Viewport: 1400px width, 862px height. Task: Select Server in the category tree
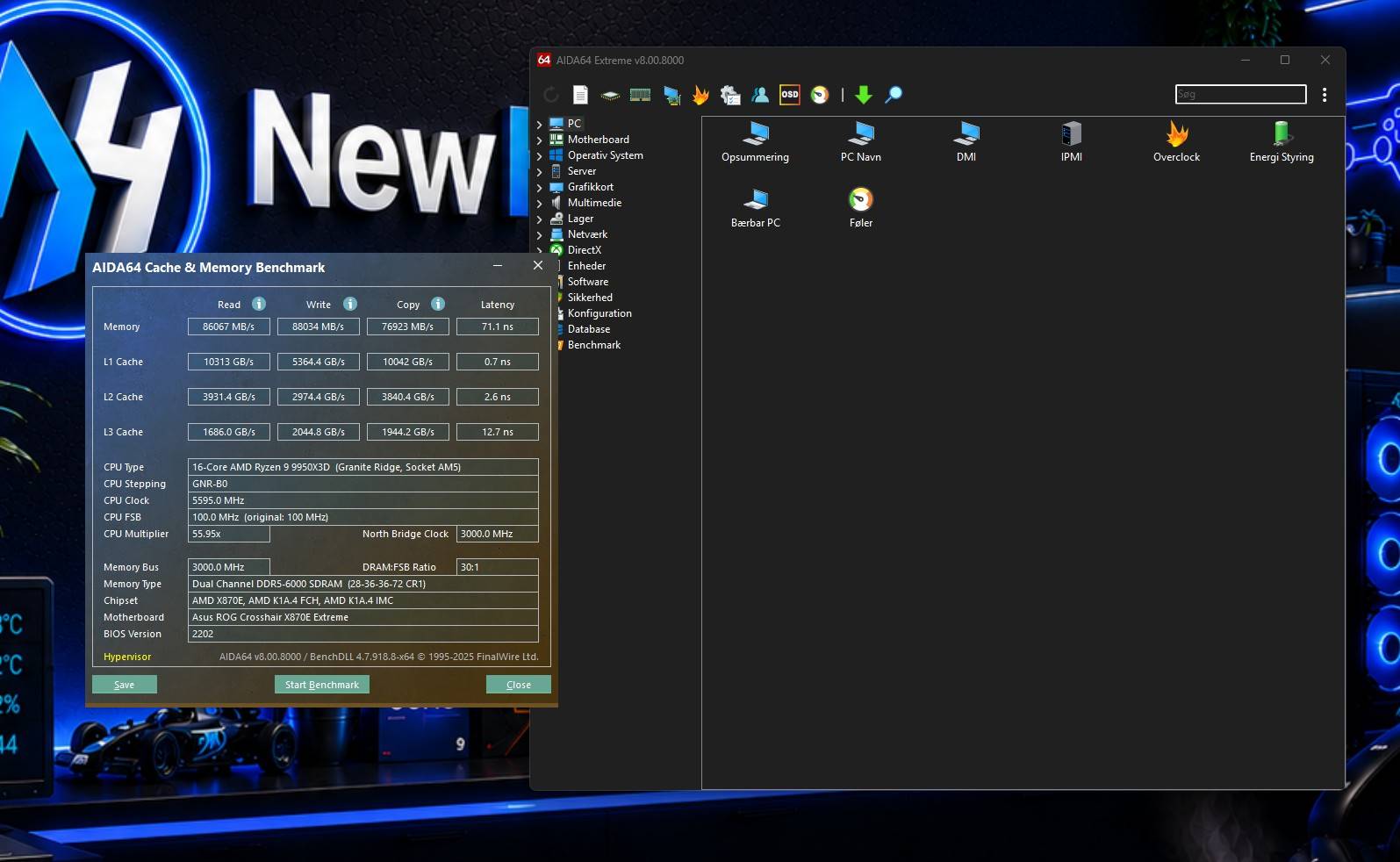[581, 171]
